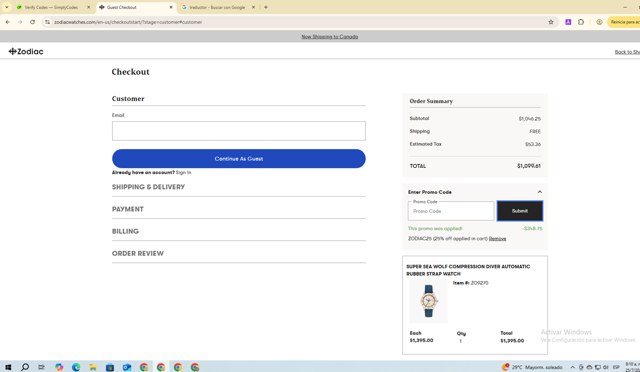This screenshot has width=640, height=372.
Task: Open File Explorer from taskbar
Action: tap(93, 367)
